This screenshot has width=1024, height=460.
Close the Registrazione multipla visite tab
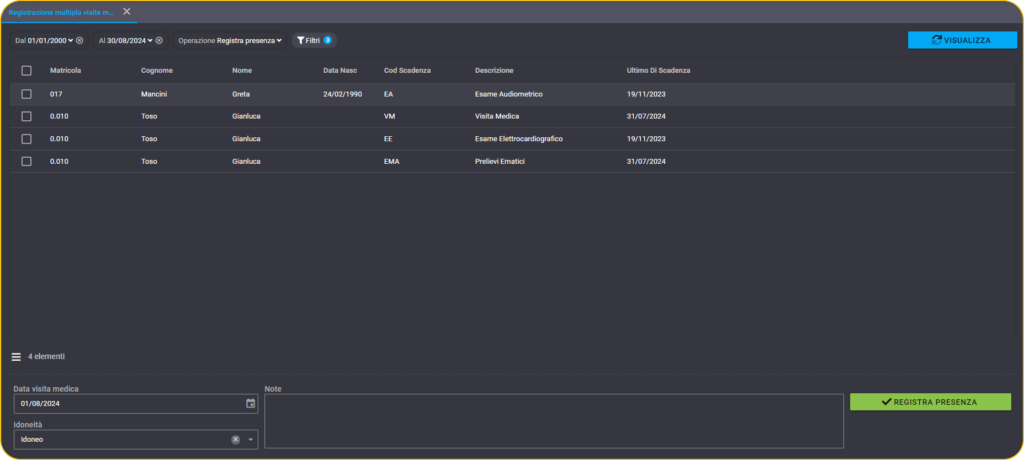(x=127, y=11)
